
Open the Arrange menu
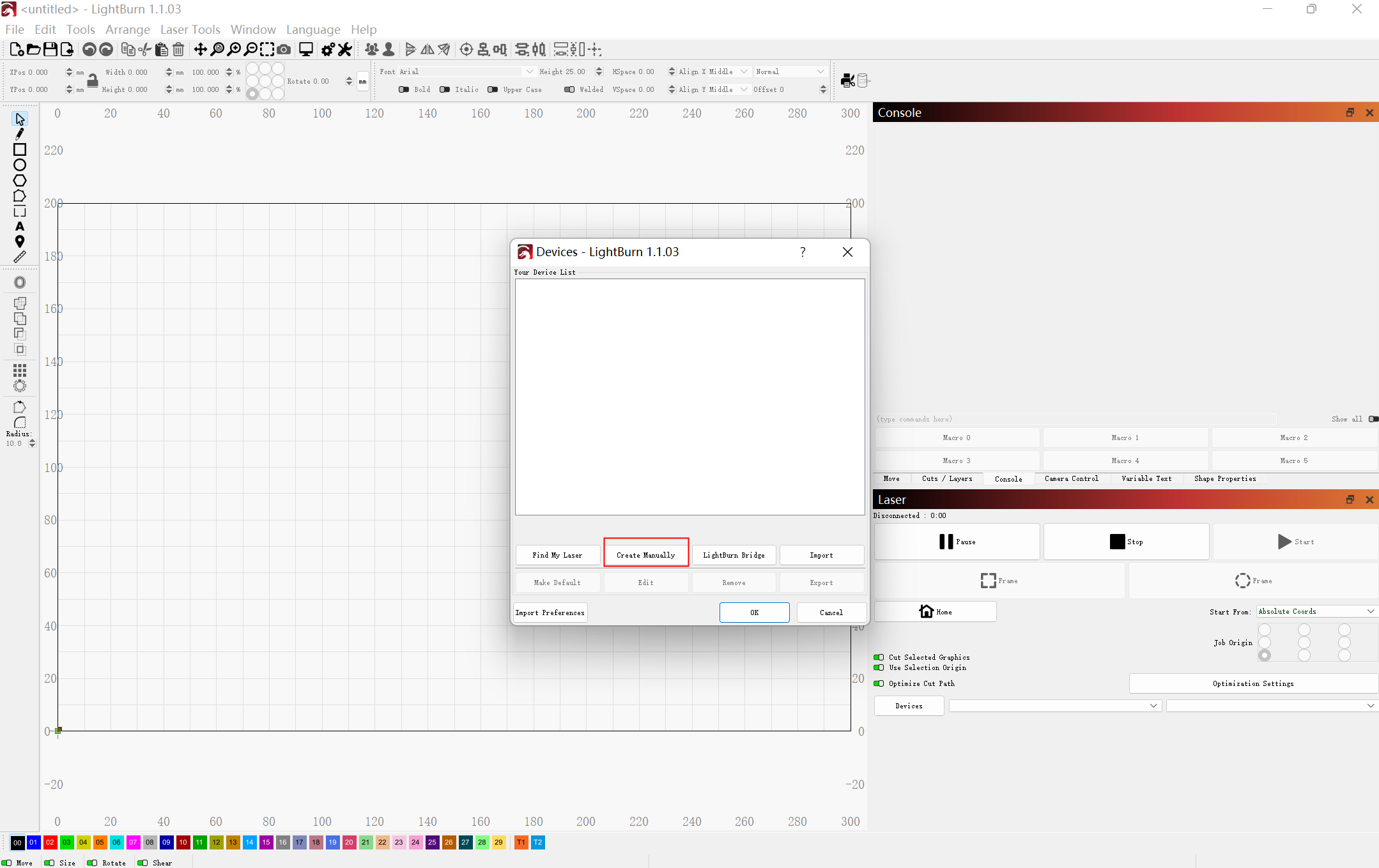tap(127, 29)
